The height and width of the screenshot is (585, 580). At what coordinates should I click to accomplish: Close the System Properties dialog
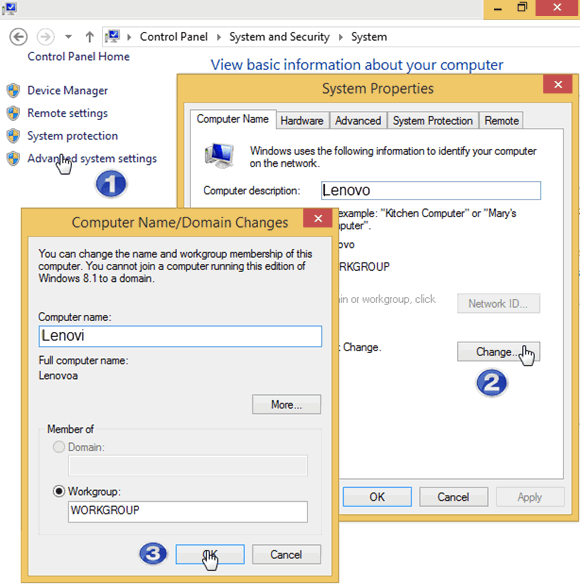pyautogui.click(x=558, y=85)
